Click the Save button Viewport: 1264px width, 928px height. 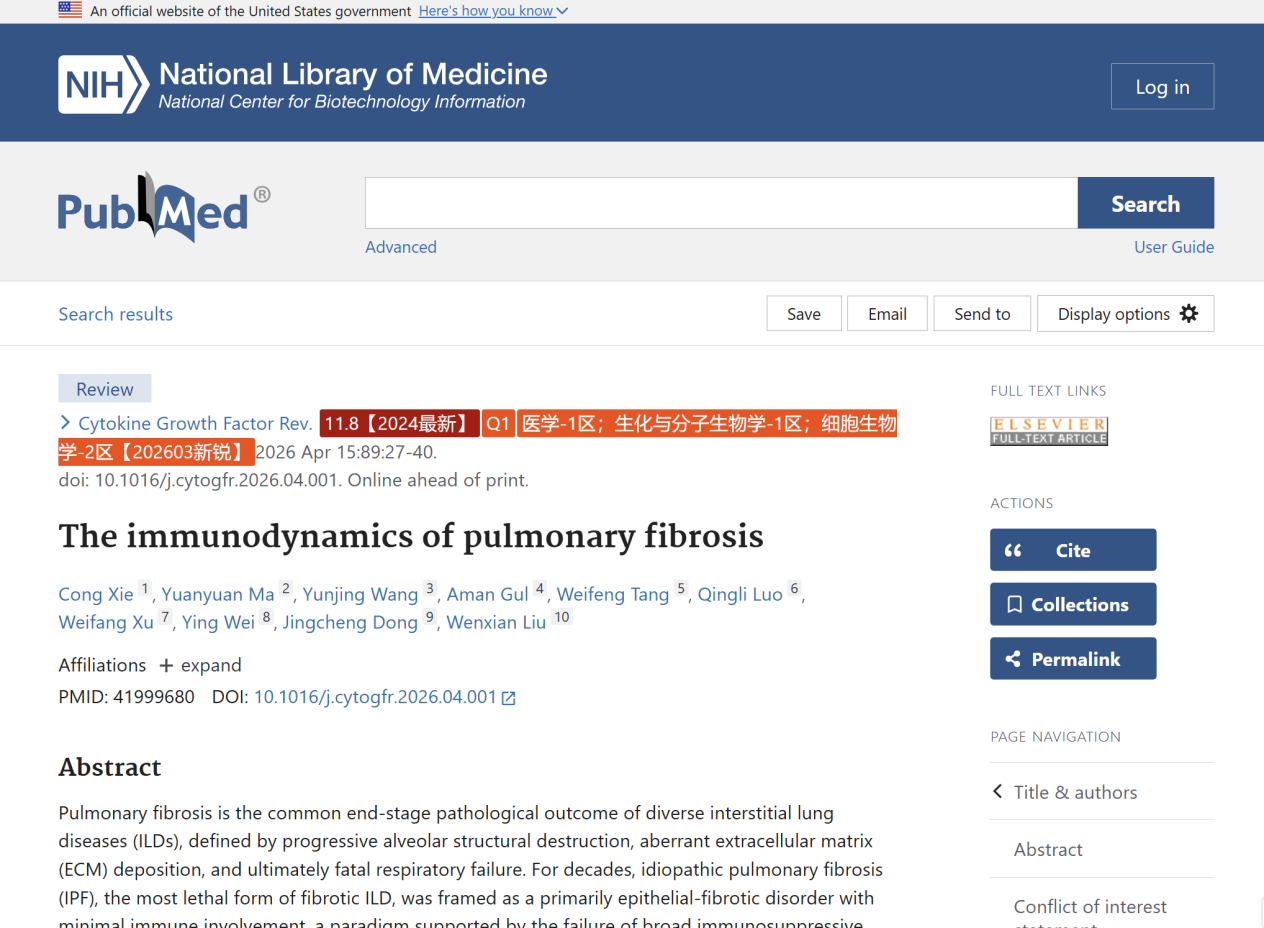pyautogui.click(x=803, y=314)
